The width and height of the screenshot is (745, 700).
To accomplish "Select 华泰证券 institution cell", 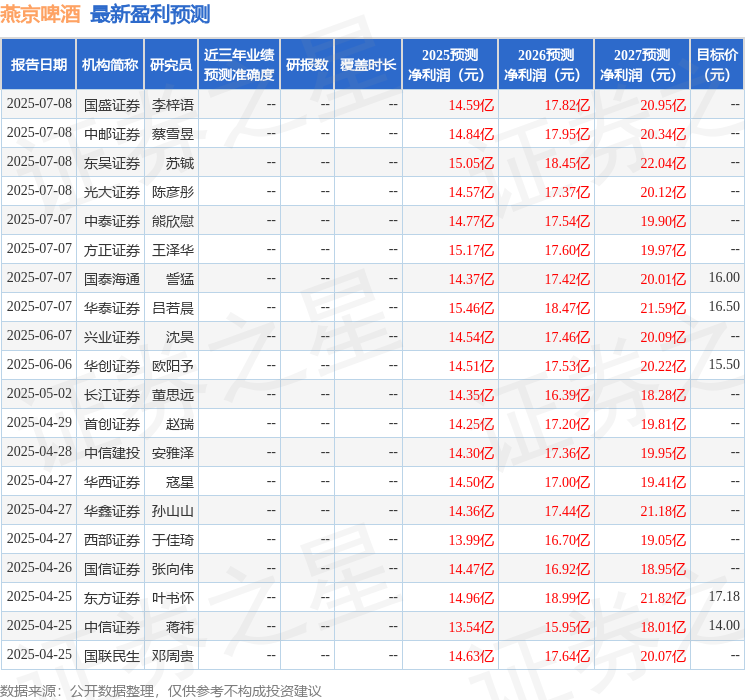I will 112,308.
